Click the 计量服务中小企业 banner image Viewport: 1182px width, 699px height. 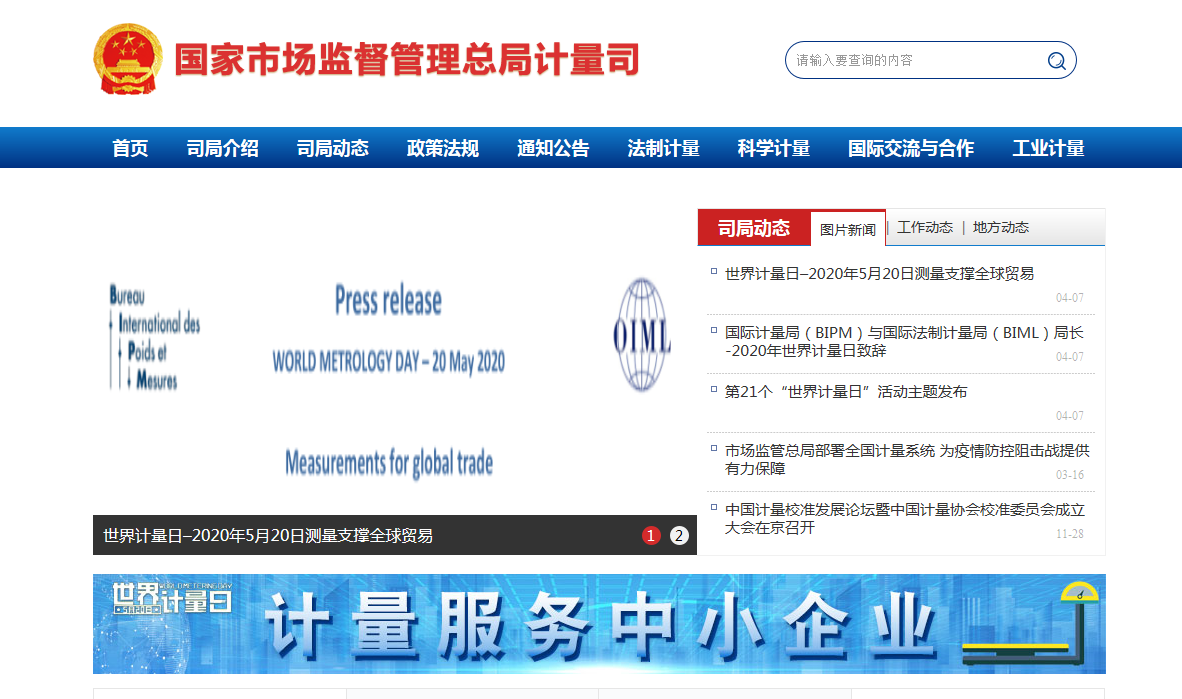click(x=599, y=624)
